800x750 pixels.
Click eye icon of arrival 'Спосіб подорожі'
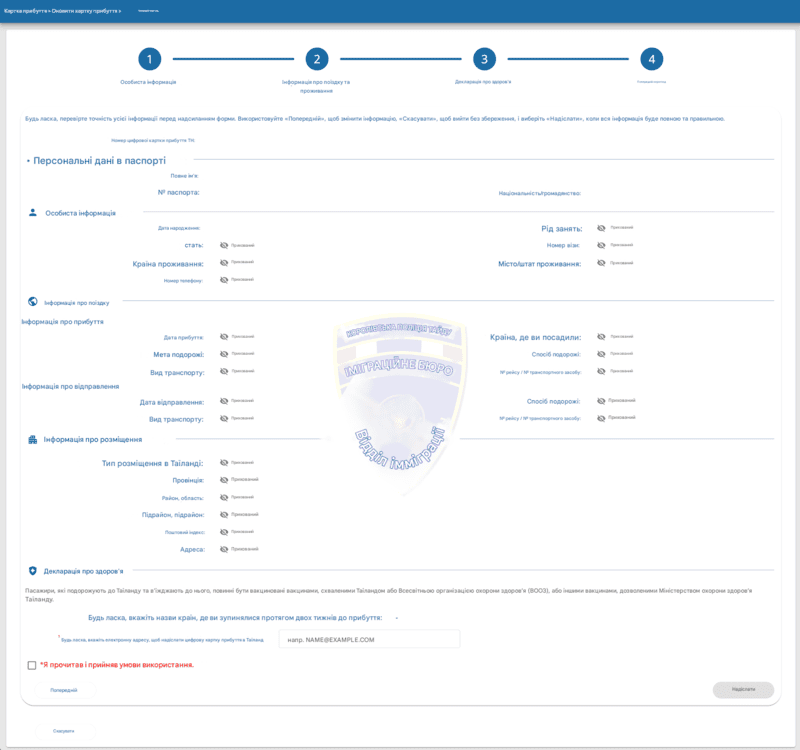(602, 354)
